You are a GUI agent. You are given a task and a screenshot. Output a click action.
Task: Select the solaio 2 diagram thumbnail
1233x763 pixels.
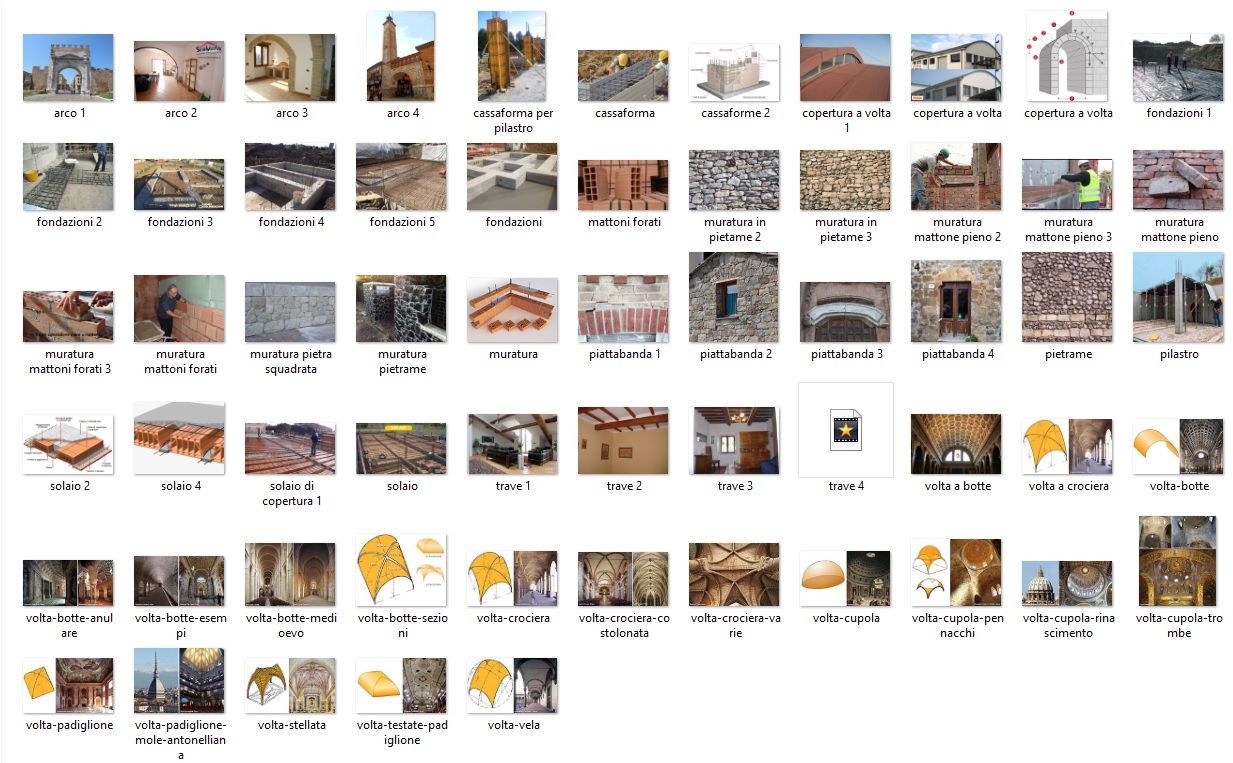tap(68, 445)
